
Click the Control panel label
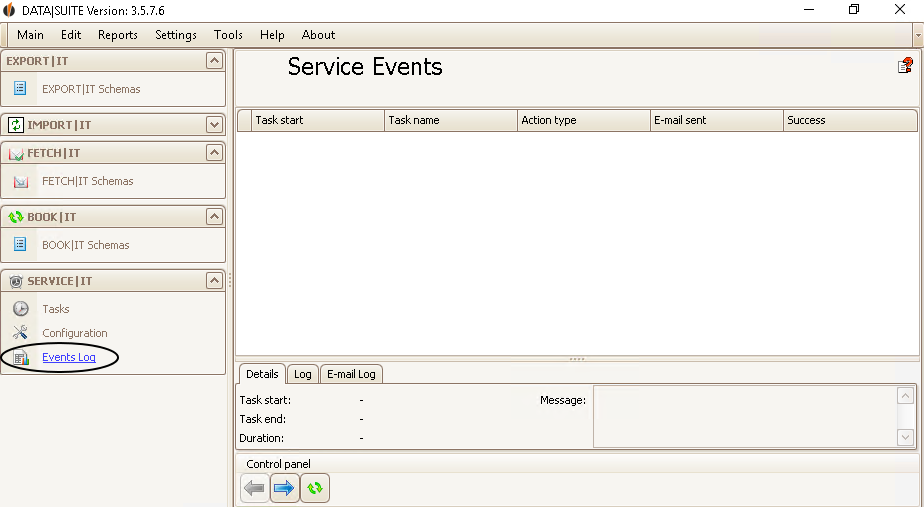(x=278, y=464)
